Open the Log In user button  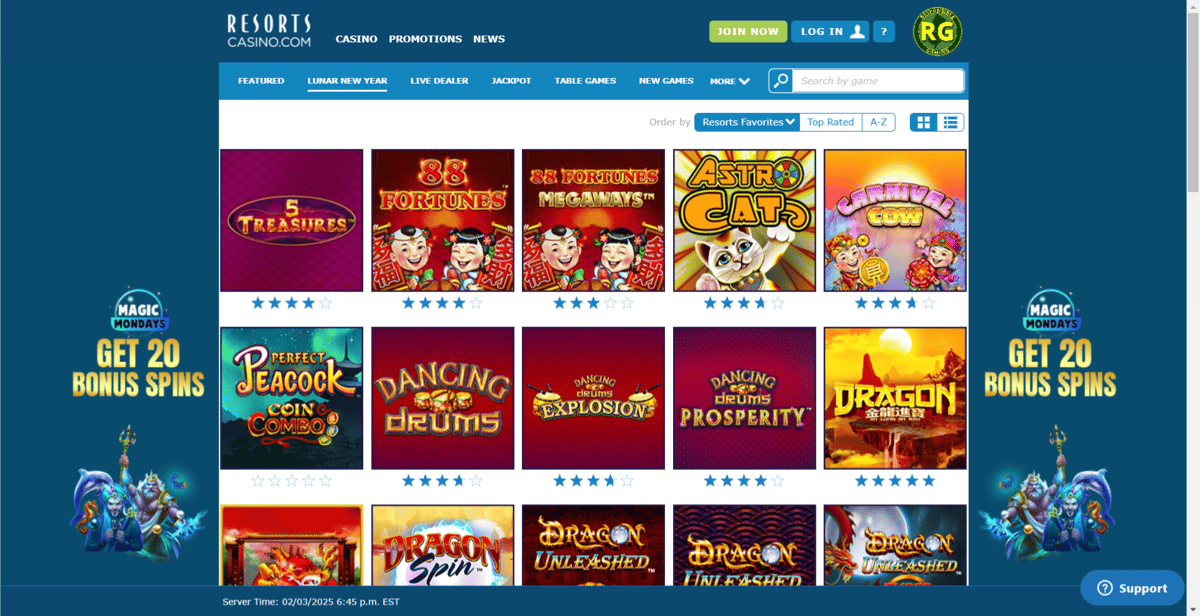tap(830, 32)
